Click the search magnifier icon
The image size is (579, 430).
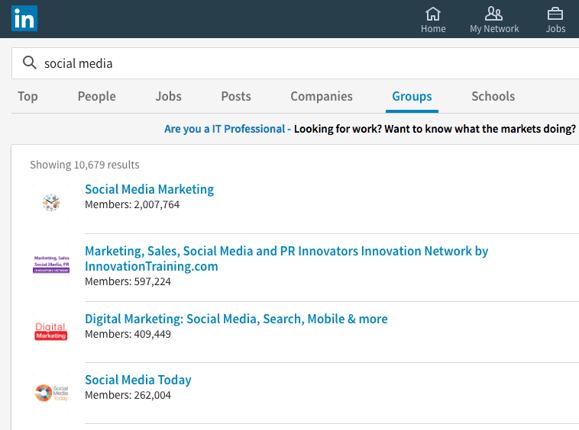[30, 62]
